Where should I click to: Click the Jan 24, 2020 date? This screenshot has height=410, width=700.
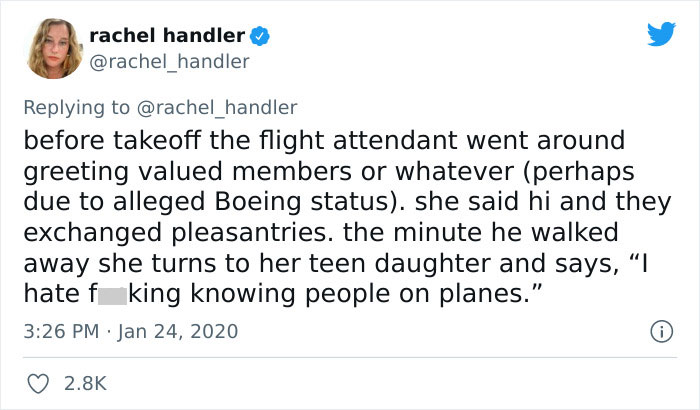(179, 331)
